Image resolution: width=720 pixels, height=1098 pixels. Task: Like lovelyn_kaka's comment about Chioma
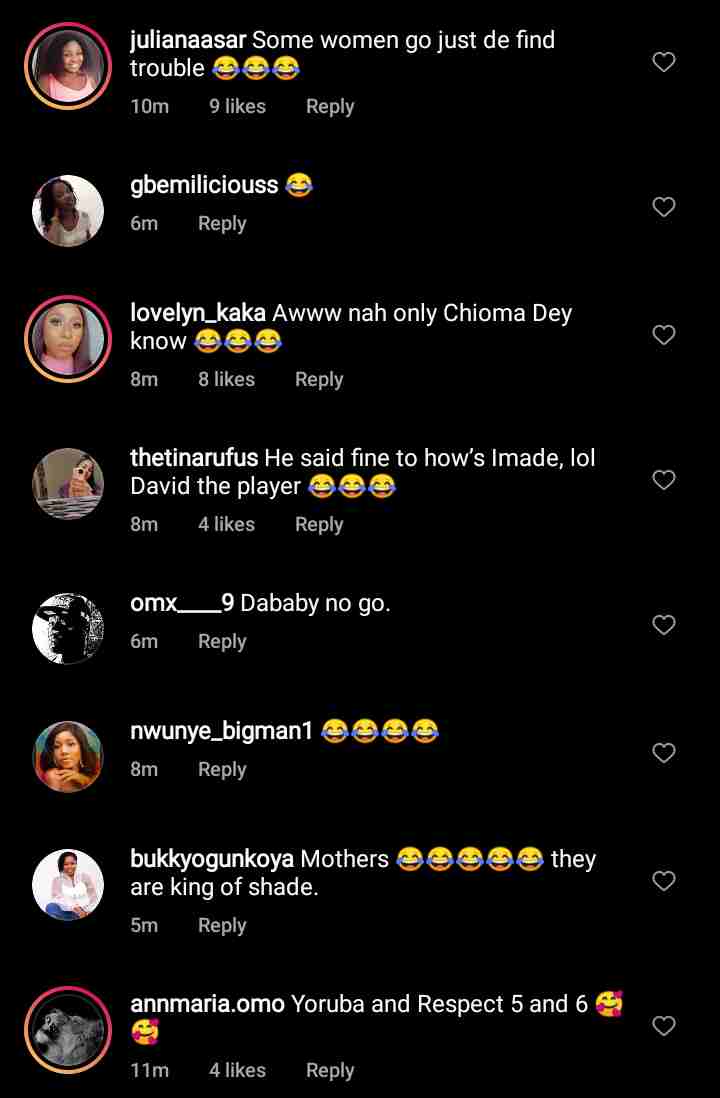click(664, 335)
